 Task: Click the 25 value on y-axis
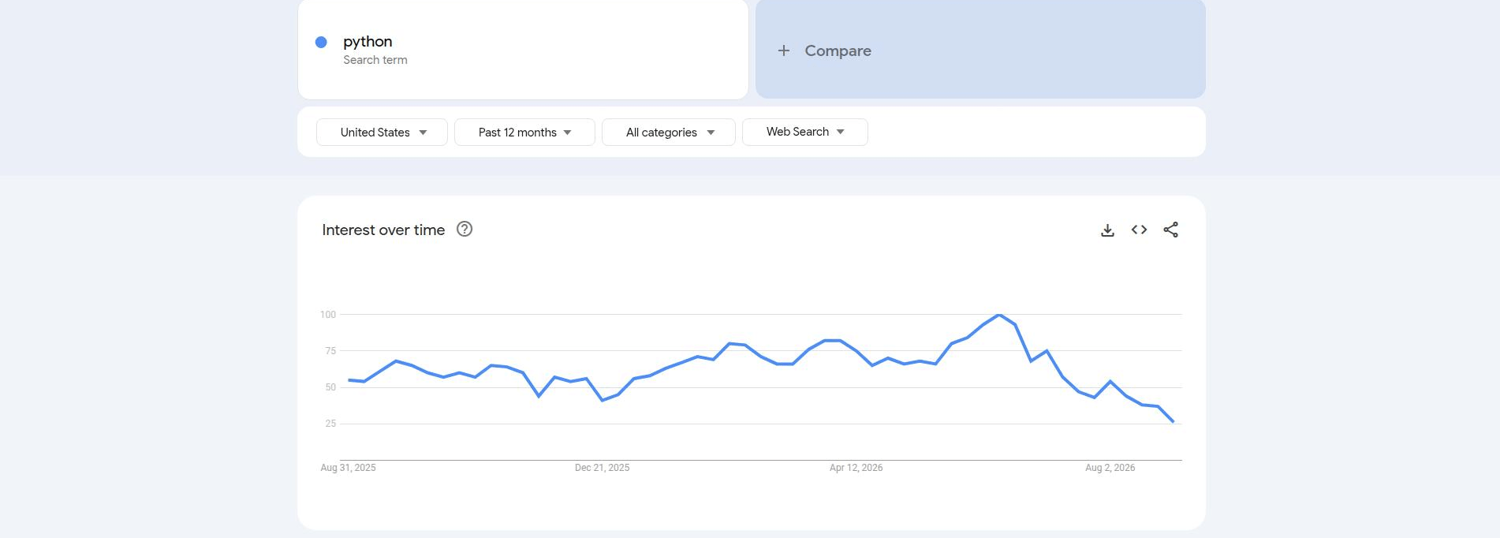pyautogui.click(x=330, y=424)
